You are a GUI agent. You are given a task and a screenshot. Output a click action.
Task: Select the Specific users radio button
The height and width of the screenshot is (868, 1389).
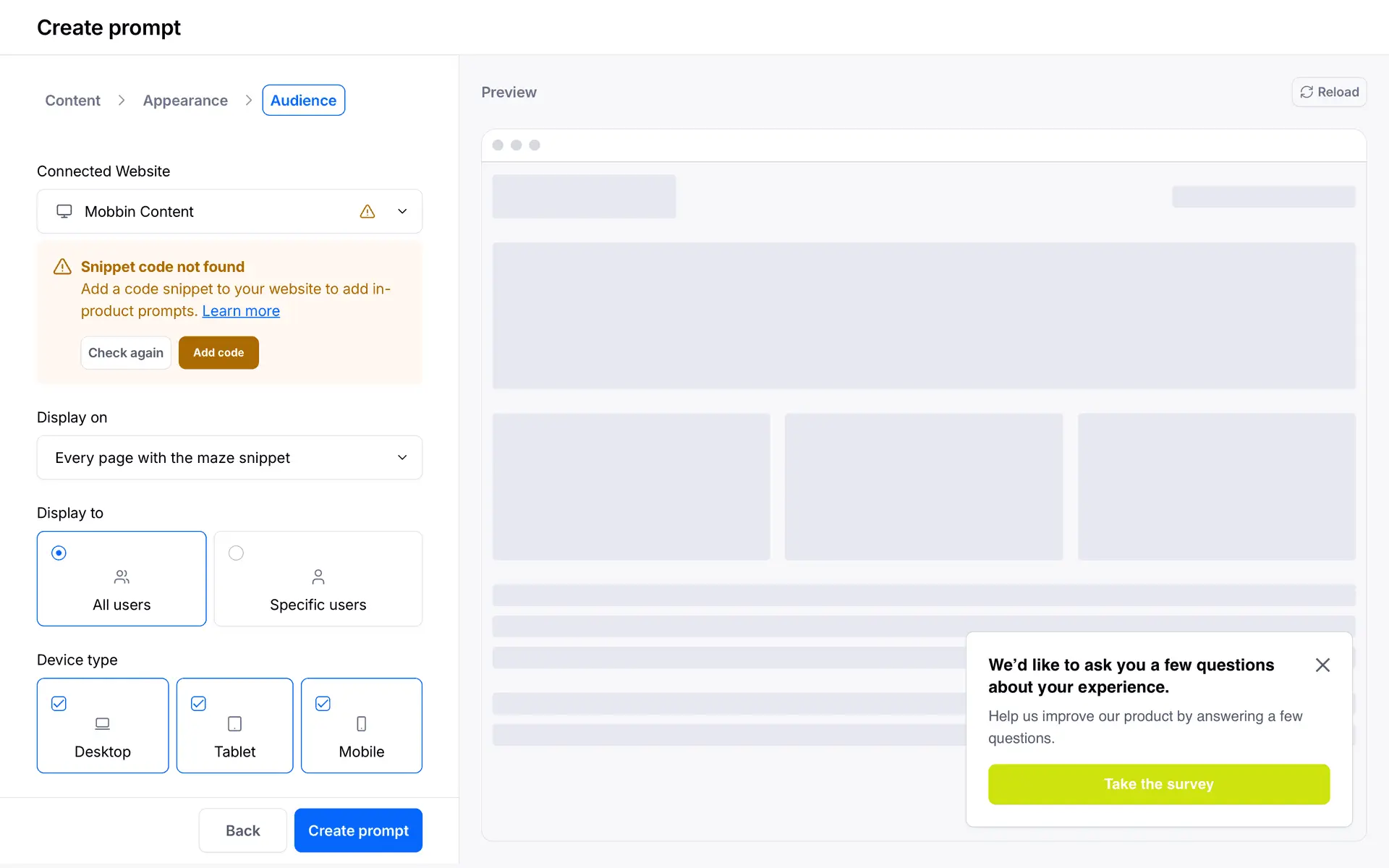(236, 553)
